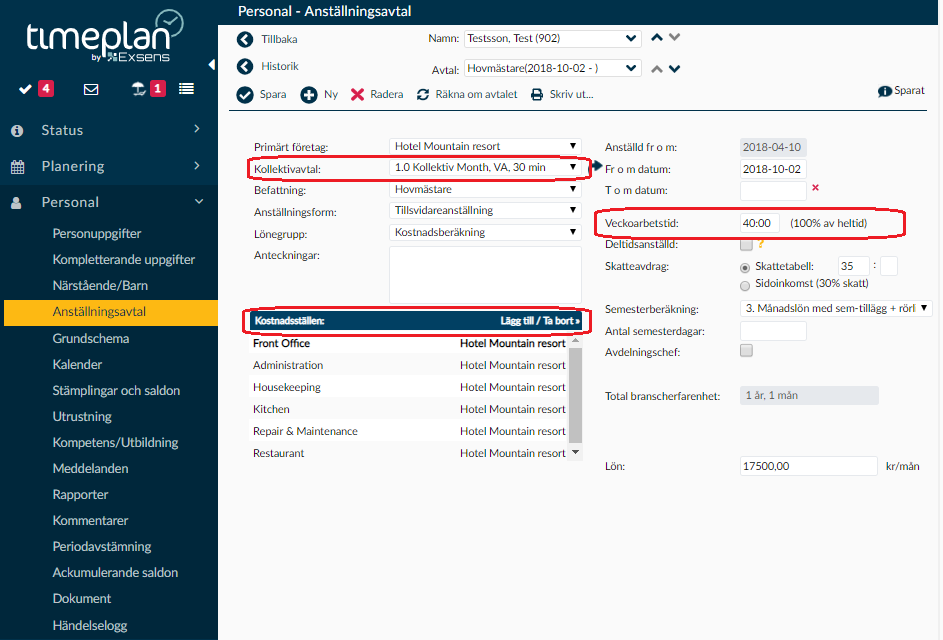Go to the previous name with the up arrow

click(657, 37)
